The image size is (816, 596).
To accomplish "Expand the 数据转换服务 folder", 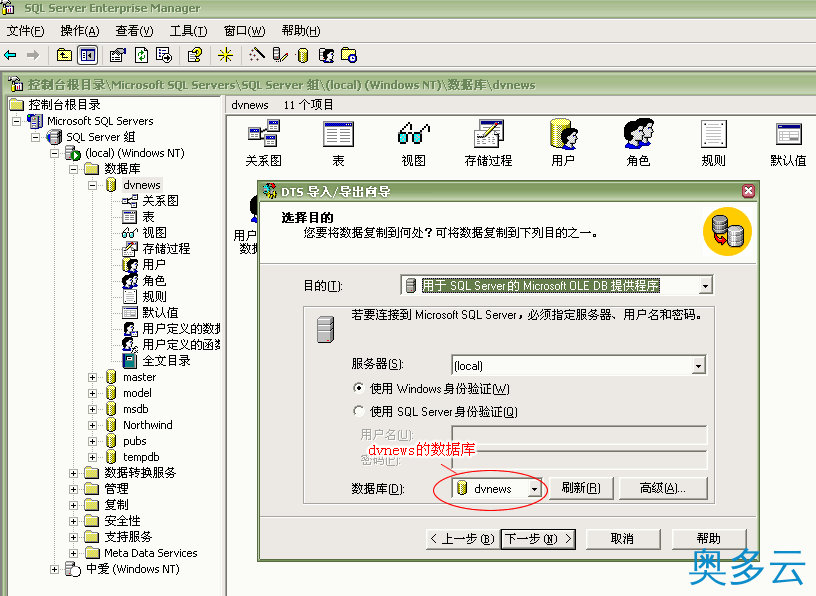I will pyautogui.click(x=73, y=473).
